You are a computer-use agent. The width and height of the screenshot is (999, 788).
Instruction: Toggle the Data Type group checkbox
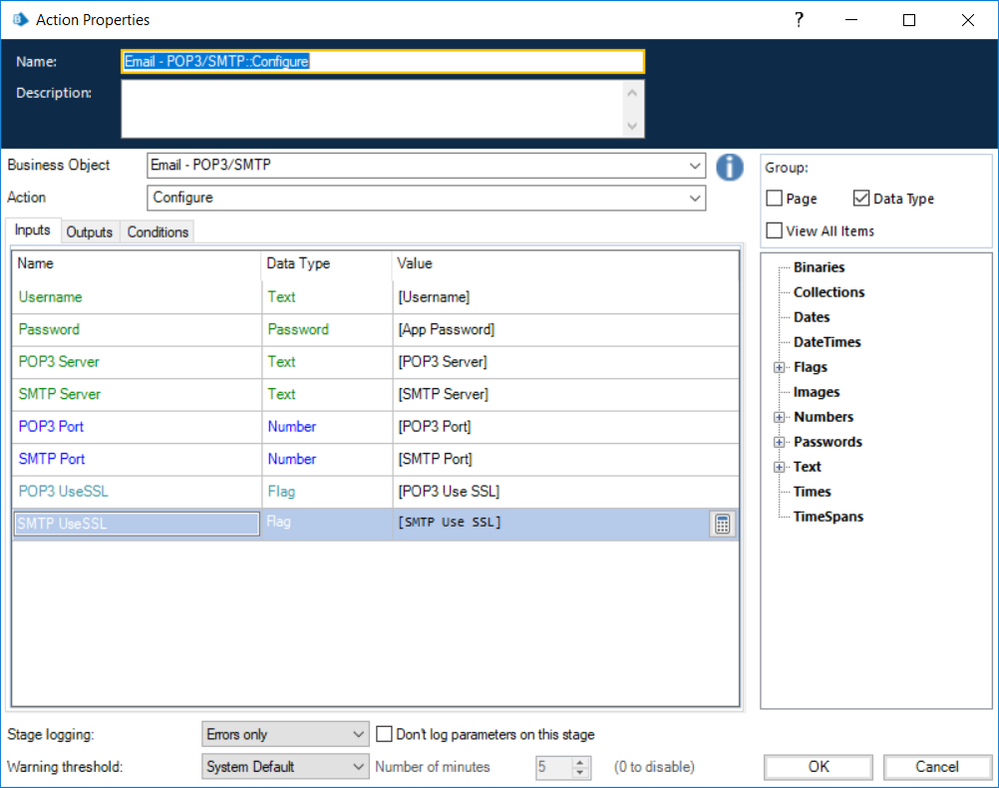861,198
